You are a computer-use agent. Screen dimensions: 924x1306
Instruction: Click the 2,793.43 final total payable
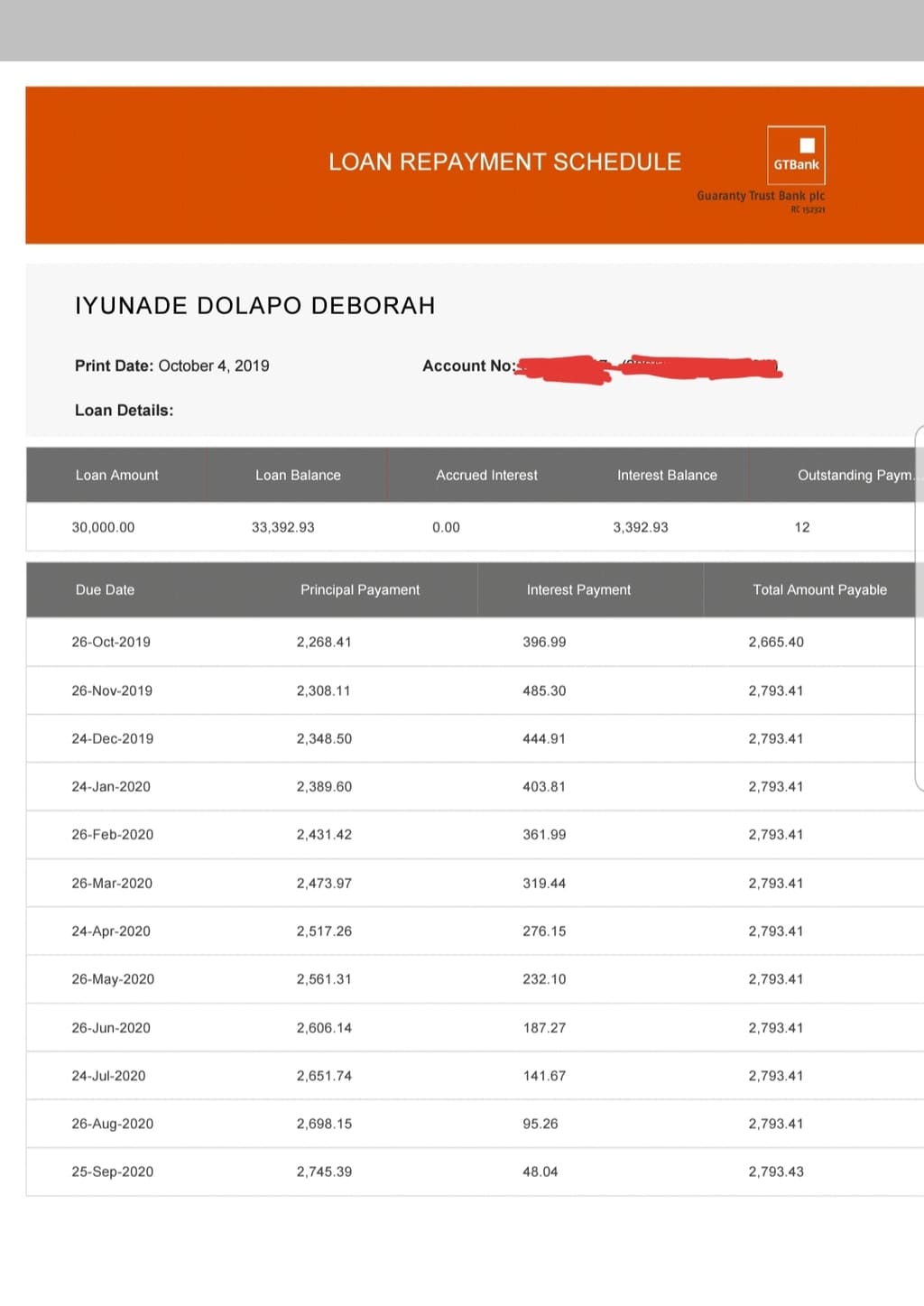click(775, 1172)
